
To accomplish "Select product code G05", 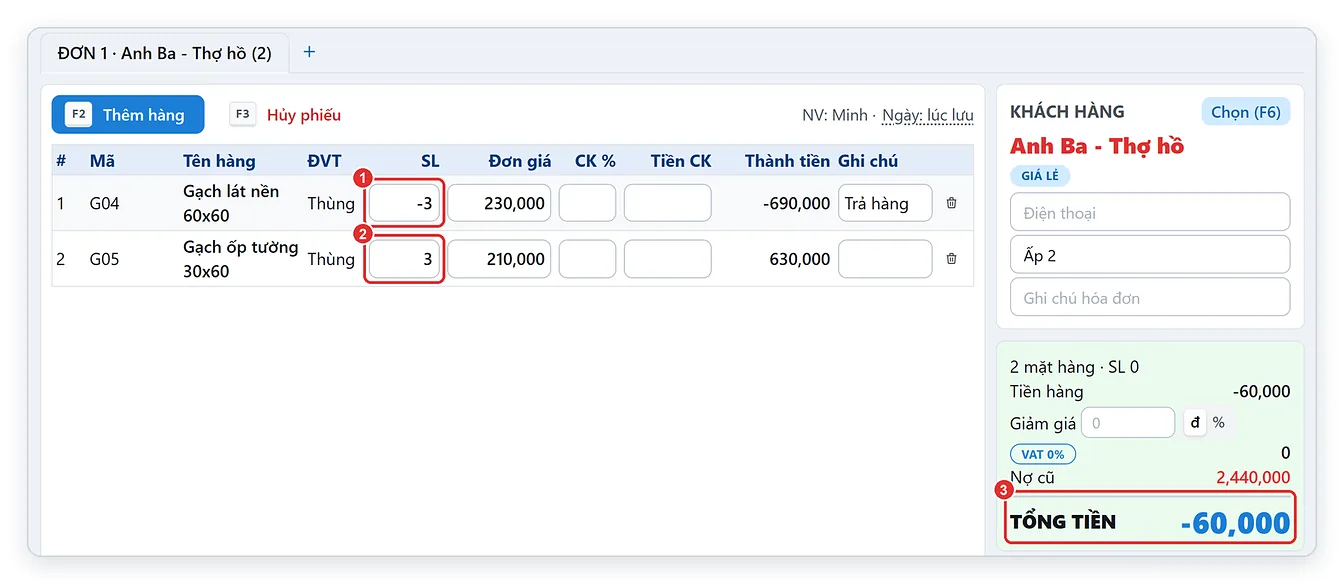I will pos(104,259).
